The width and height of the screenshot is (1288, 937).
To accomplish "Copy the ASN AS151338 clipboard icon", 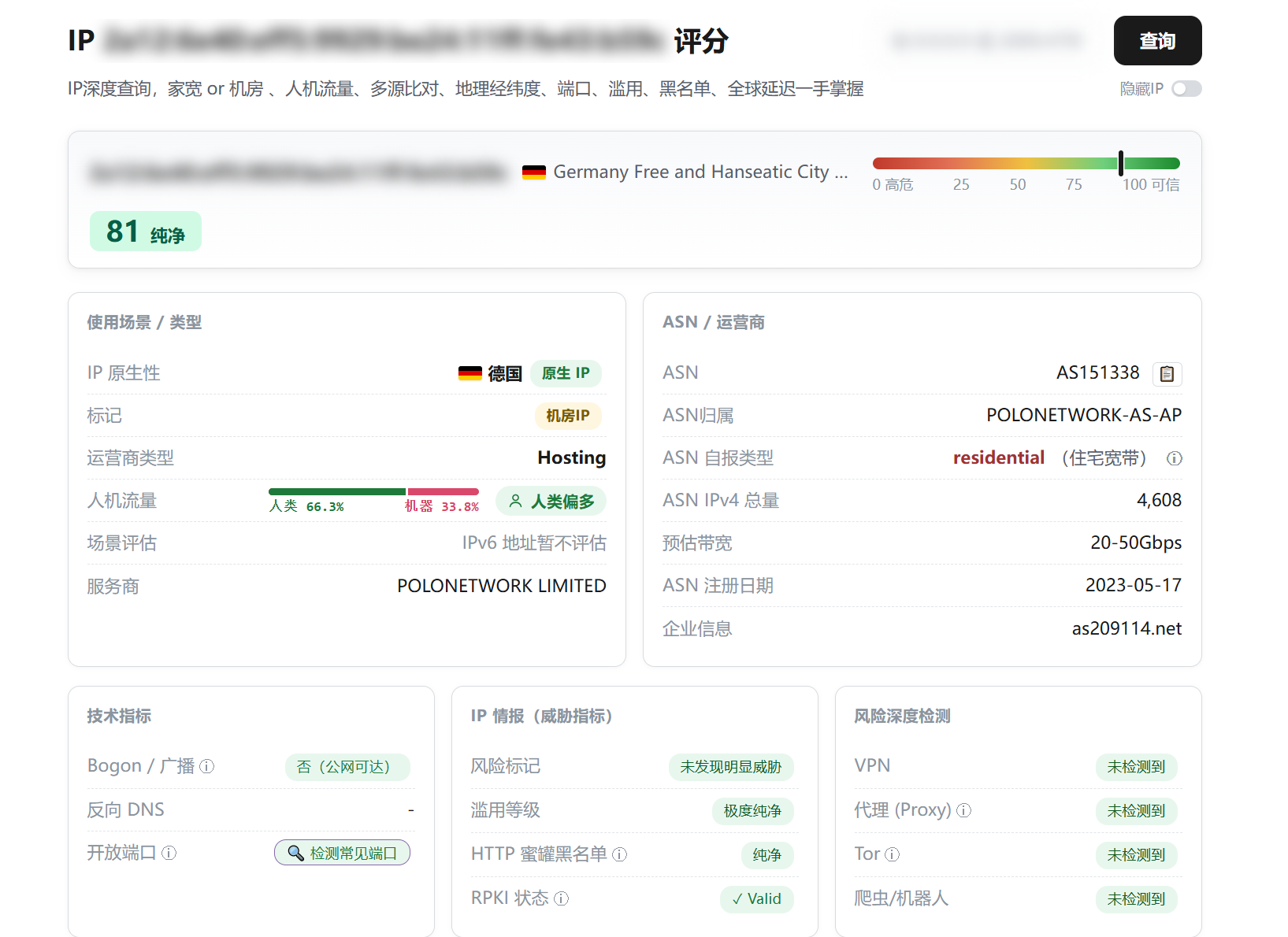I will pyautogui.click(x=1167, y=373).
